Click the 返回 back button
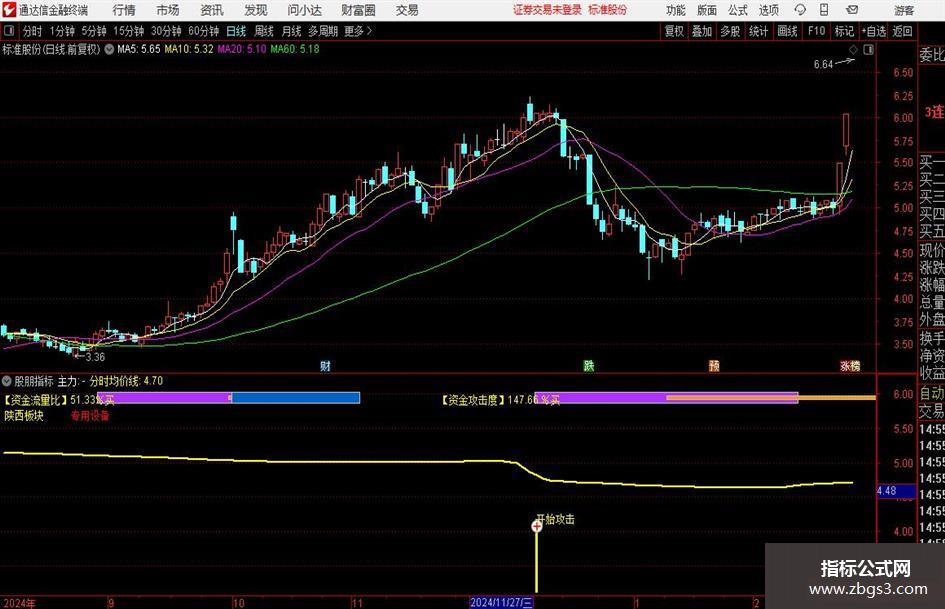Viewport: 945px width, 609px height. click(x=902, y=31)
